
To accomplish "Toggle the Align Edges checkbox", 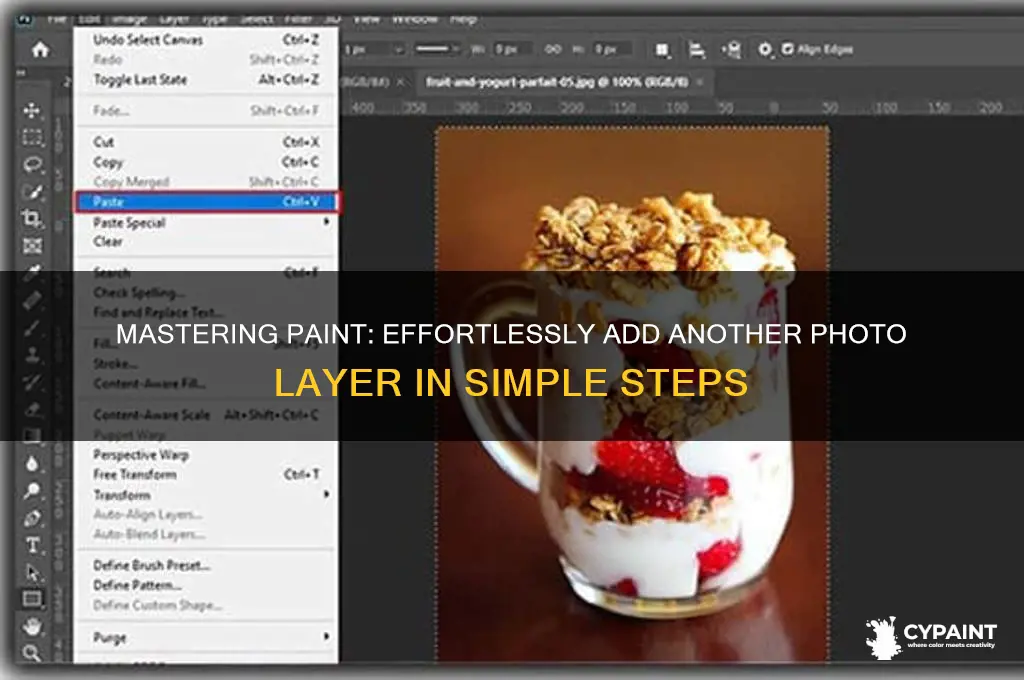I will [788, 50].
